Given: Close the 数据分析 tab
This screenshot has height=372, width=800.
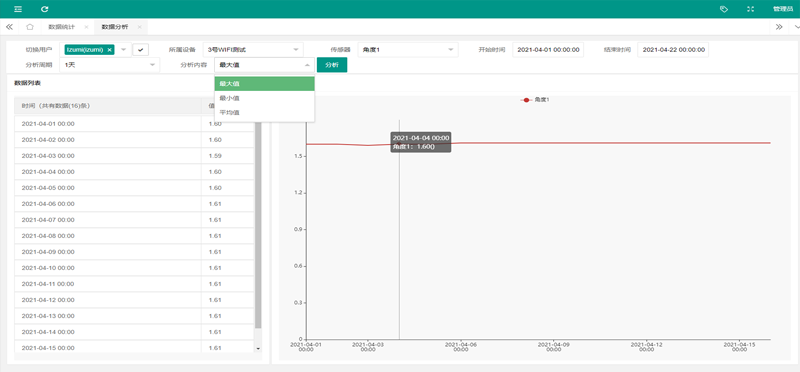Looking at the screenshot, I should 139,27.
